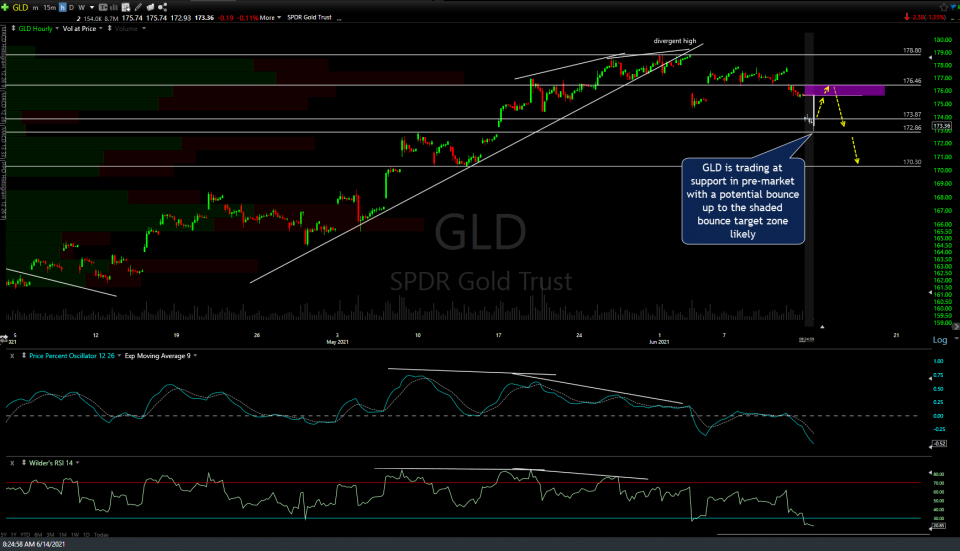Click the ellipsis after SPDR Gold Trust
Image resolution: width=960 pixels, height=551 pixels.
[x=339, y=19]
